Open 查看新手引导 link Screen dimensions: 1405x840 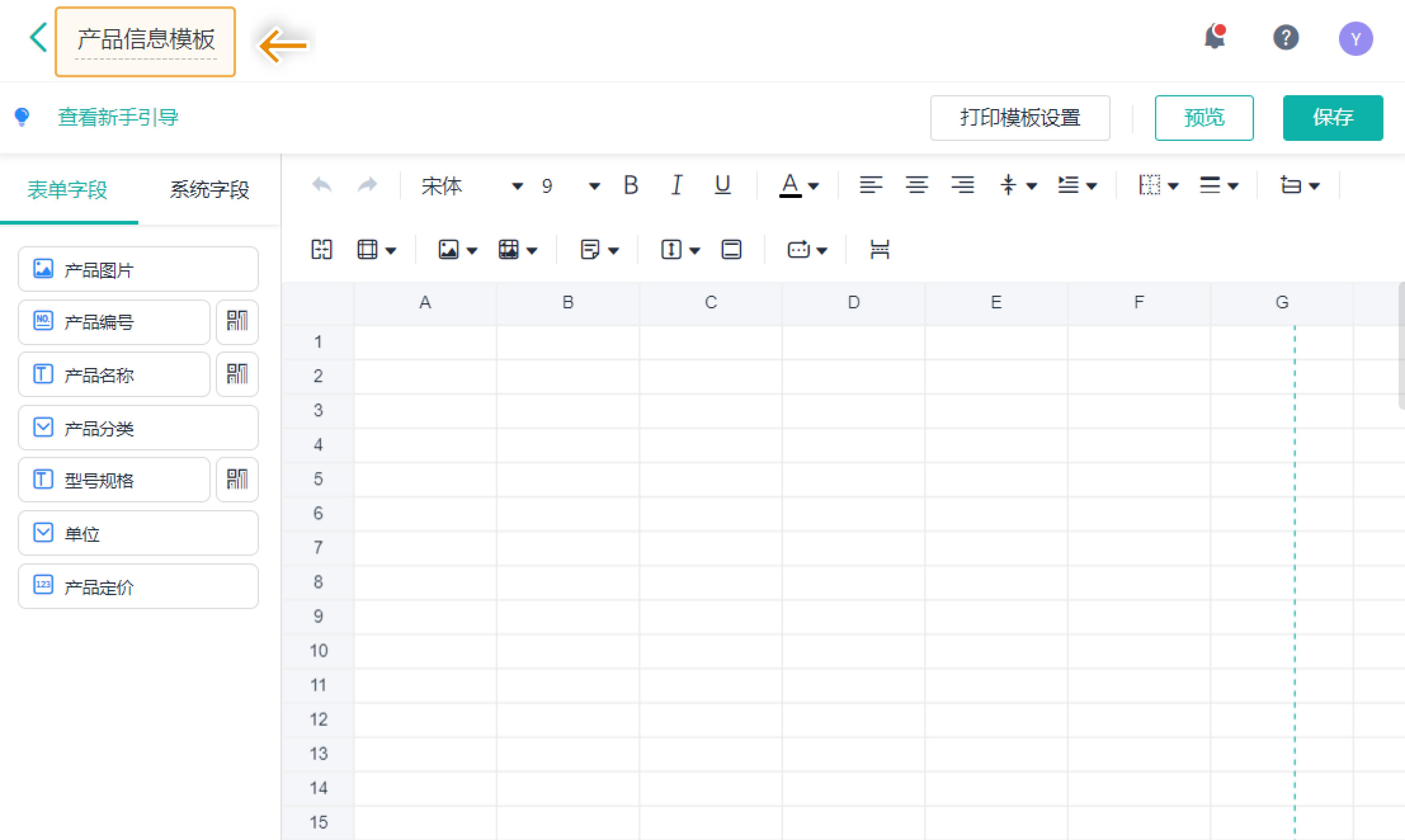click(x=118, y=118)
